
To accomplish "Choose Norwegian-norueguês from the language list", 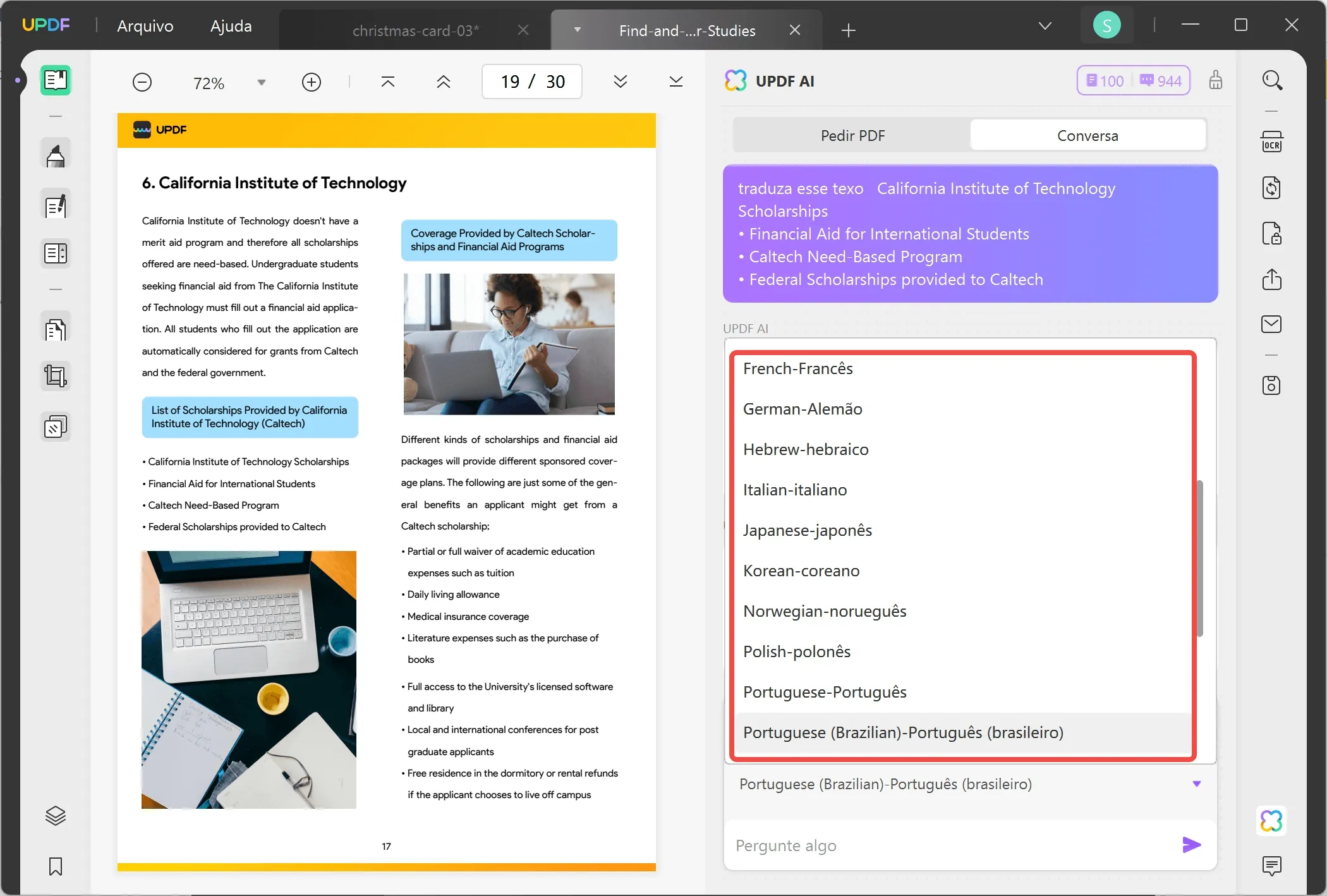I will [963, 611].
